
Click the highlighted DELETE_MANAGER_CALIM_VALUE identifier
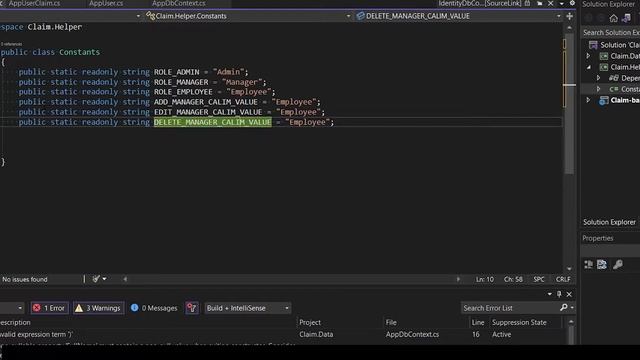click(213, 122)
